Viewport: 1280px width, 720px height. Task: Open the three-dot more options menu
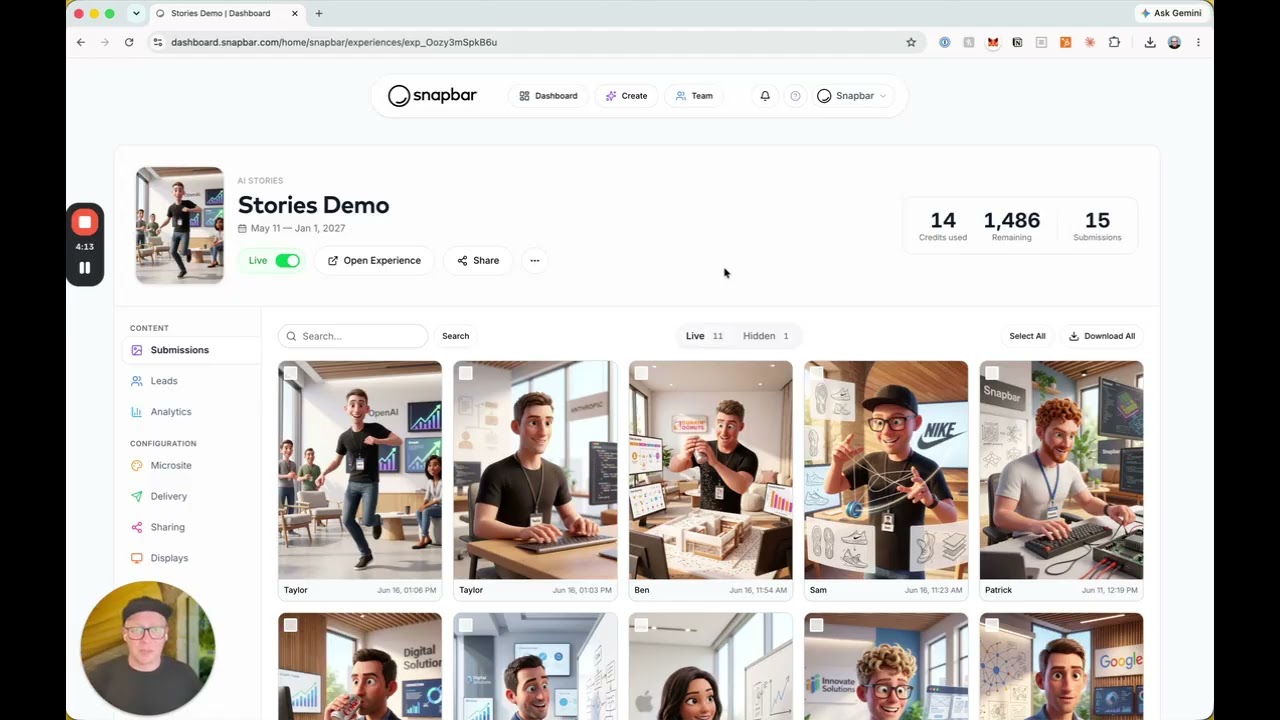[535, 260]
